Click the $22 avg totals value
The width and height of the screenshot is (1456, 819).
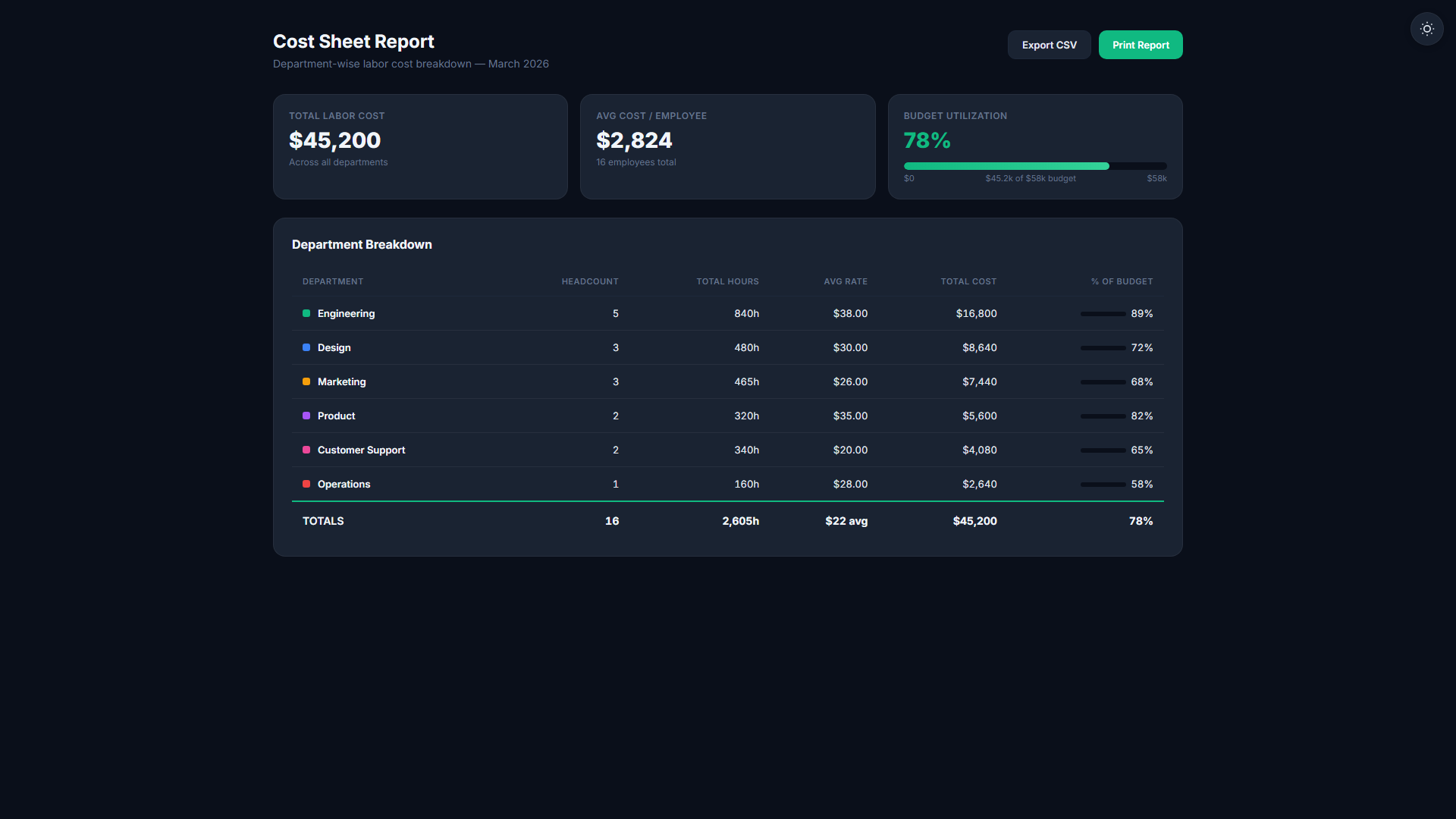tap(846, 521)
